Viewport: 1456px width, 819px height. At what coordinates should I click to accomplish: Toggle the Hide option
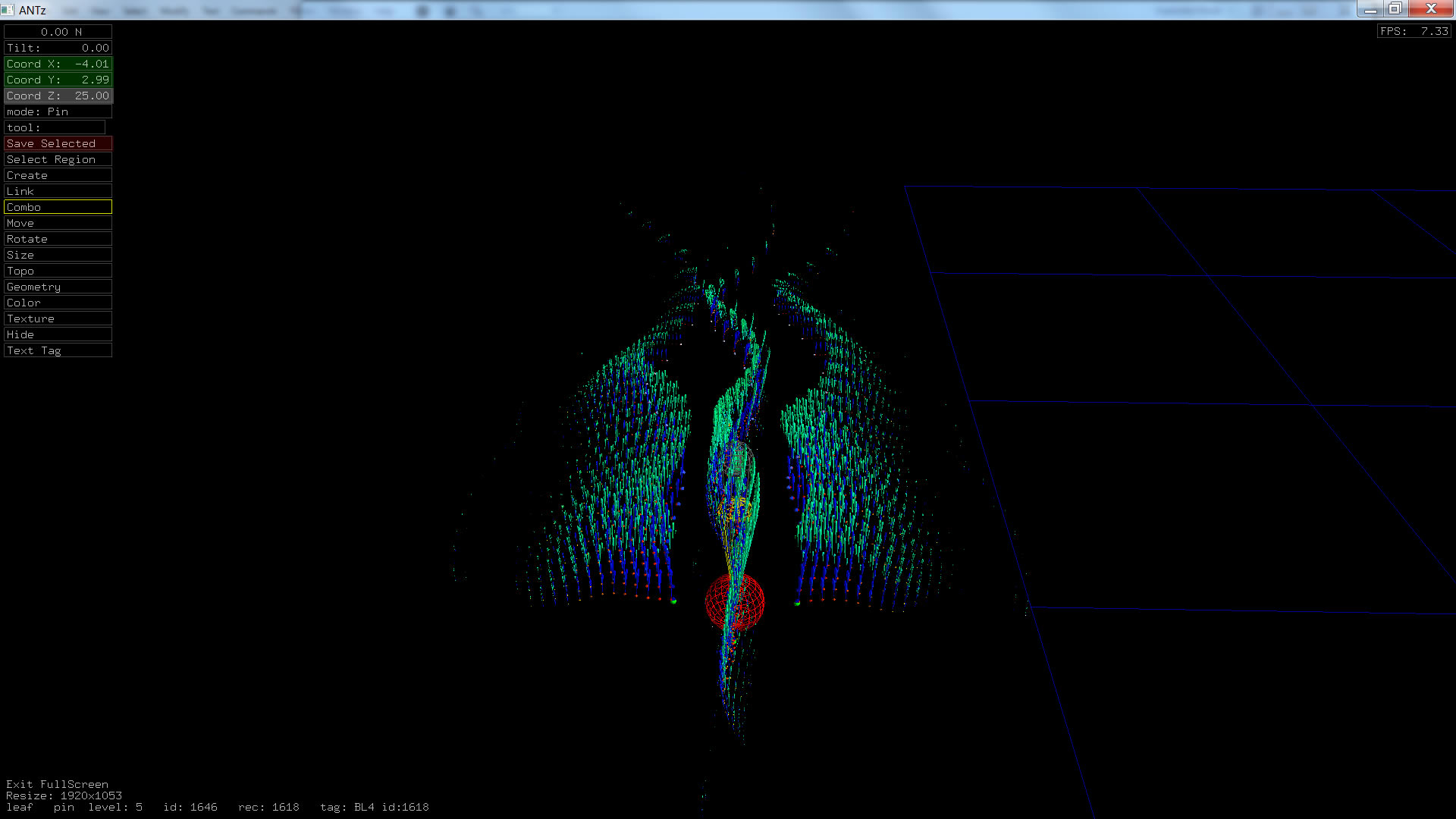click(x=58, y=334)
